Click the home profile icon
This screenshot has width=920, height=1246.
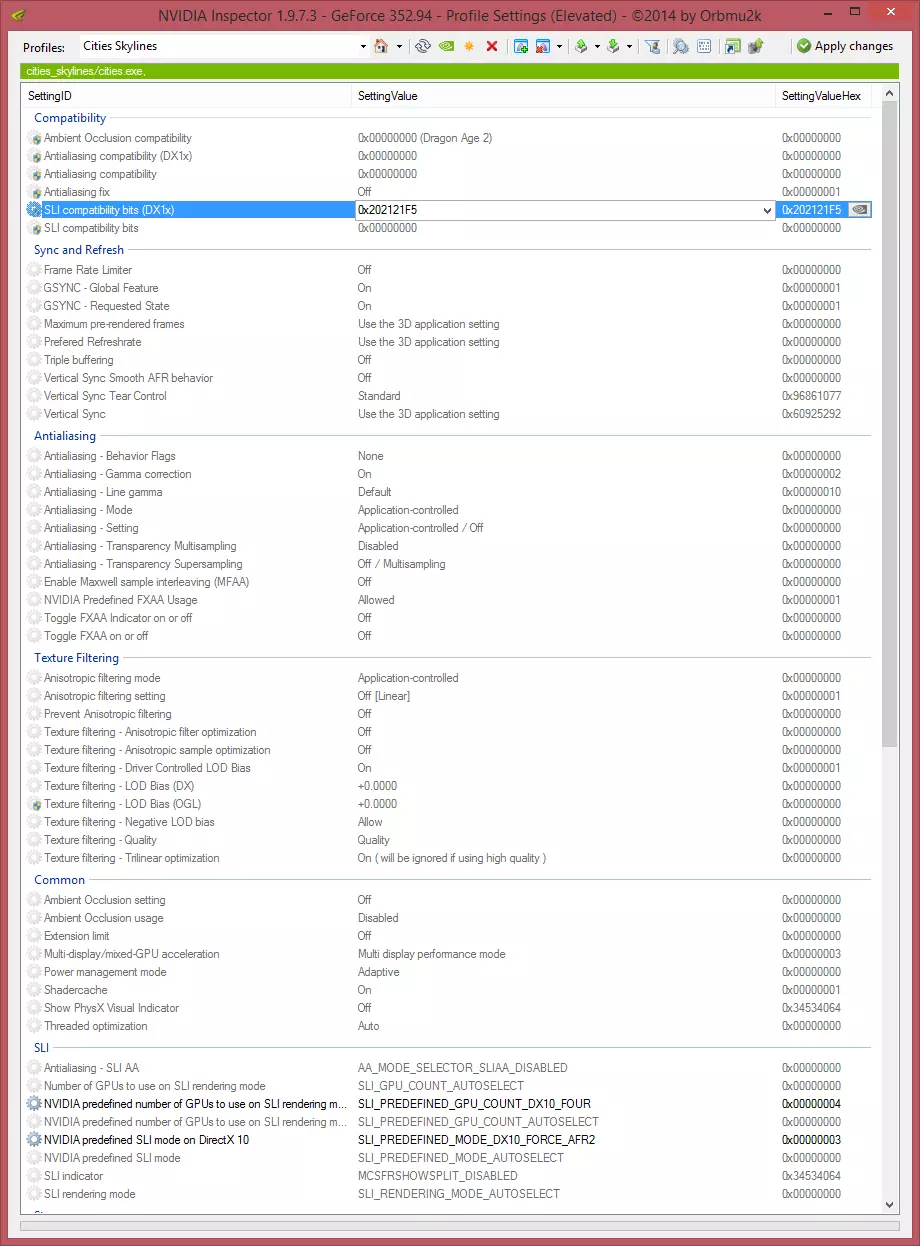click(381, 46)
